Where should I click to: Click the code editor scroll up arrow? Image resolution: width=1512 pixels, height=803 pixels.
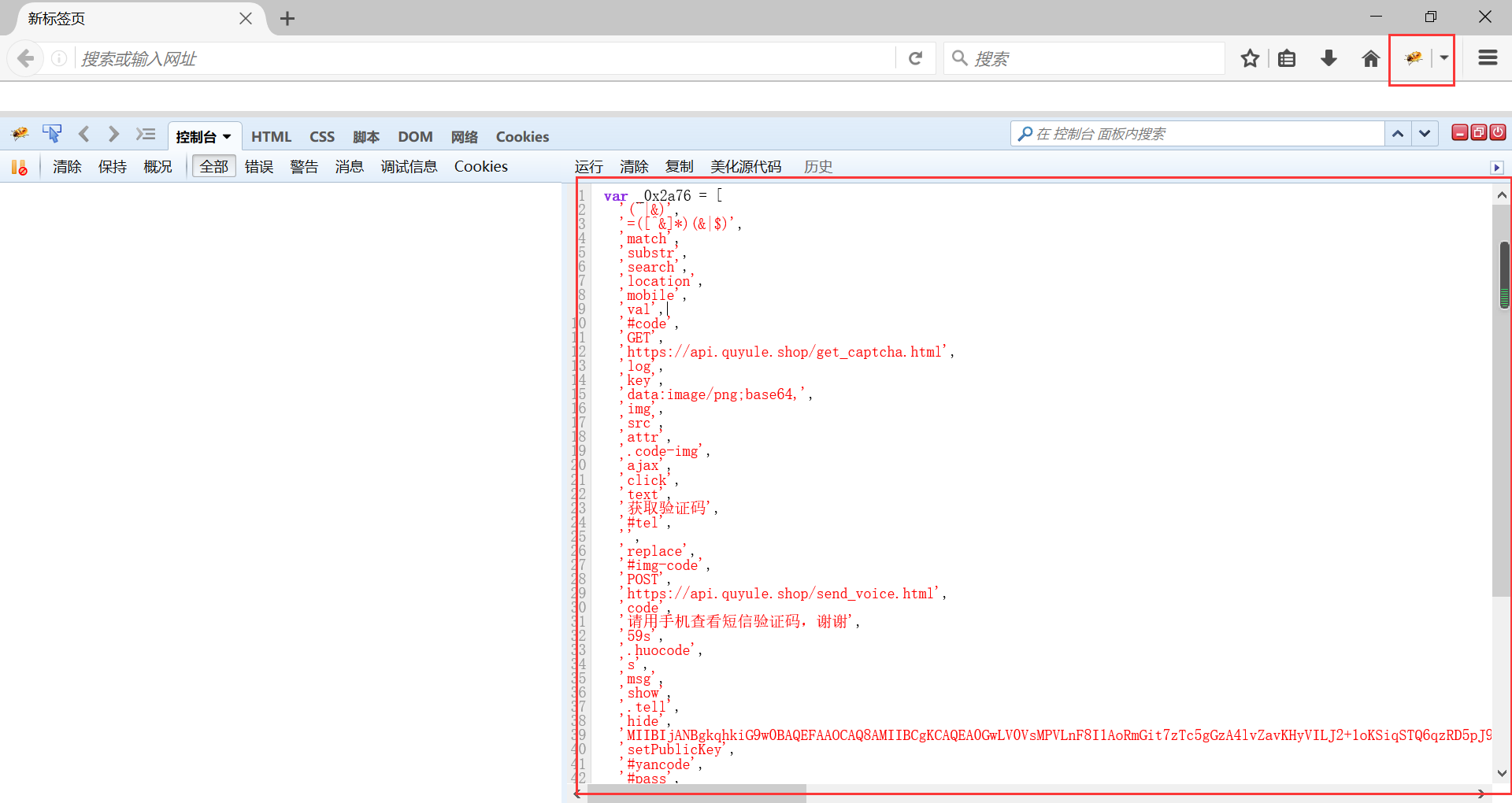pos(1502,195)
